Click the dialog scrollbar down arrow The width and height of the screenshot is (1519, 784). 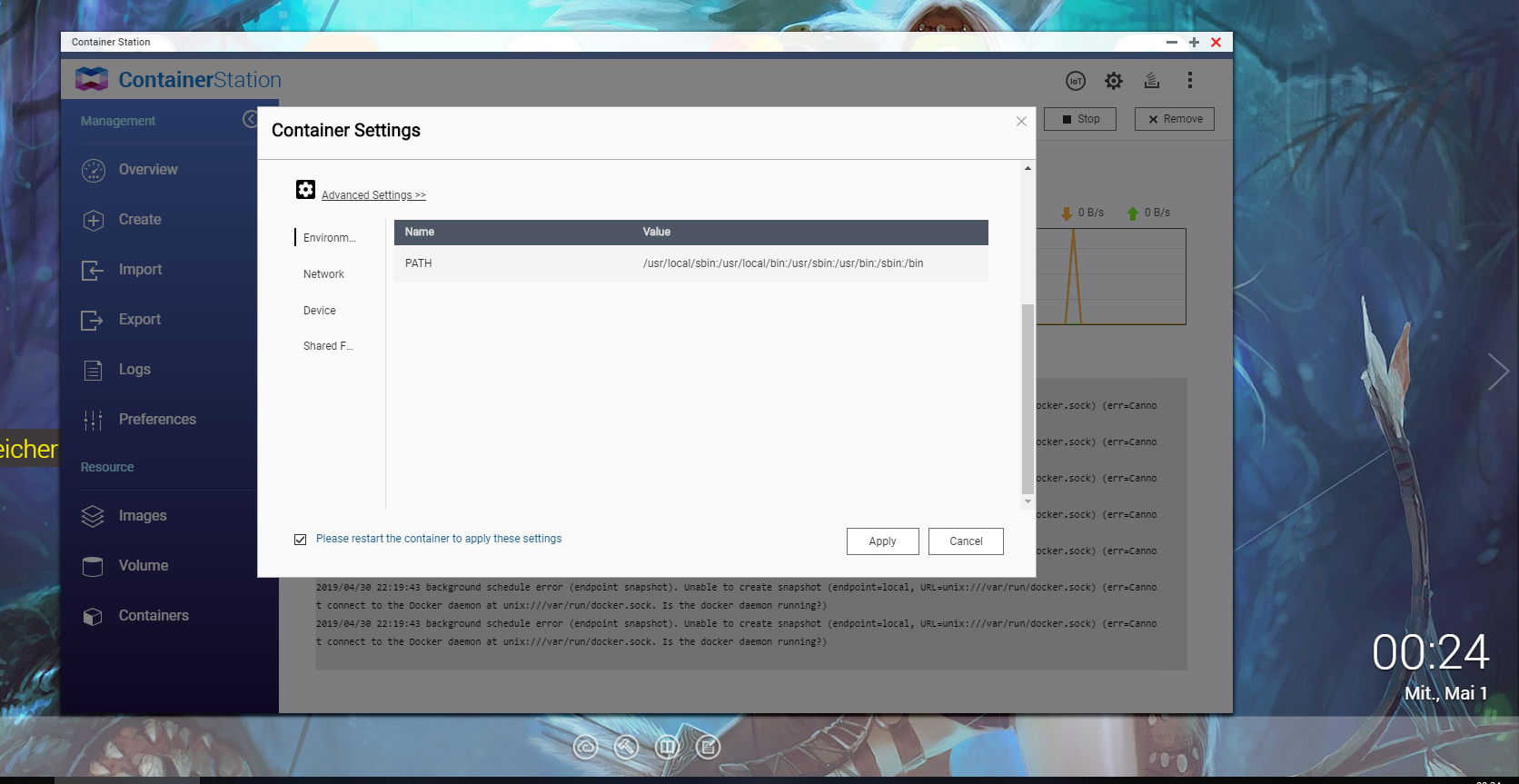(1028, 501)
